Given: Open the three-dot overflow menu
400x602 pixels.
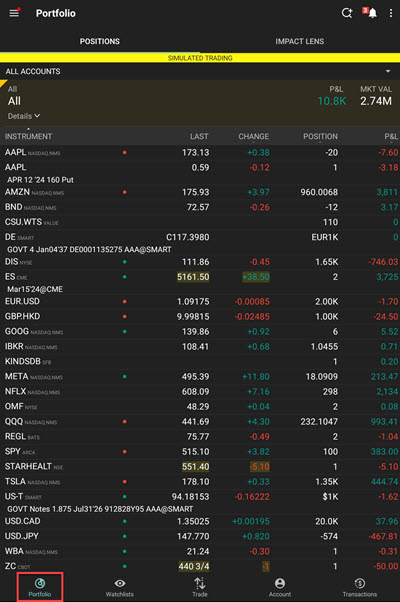Looking at the screenshot, I should coord(391,13).
